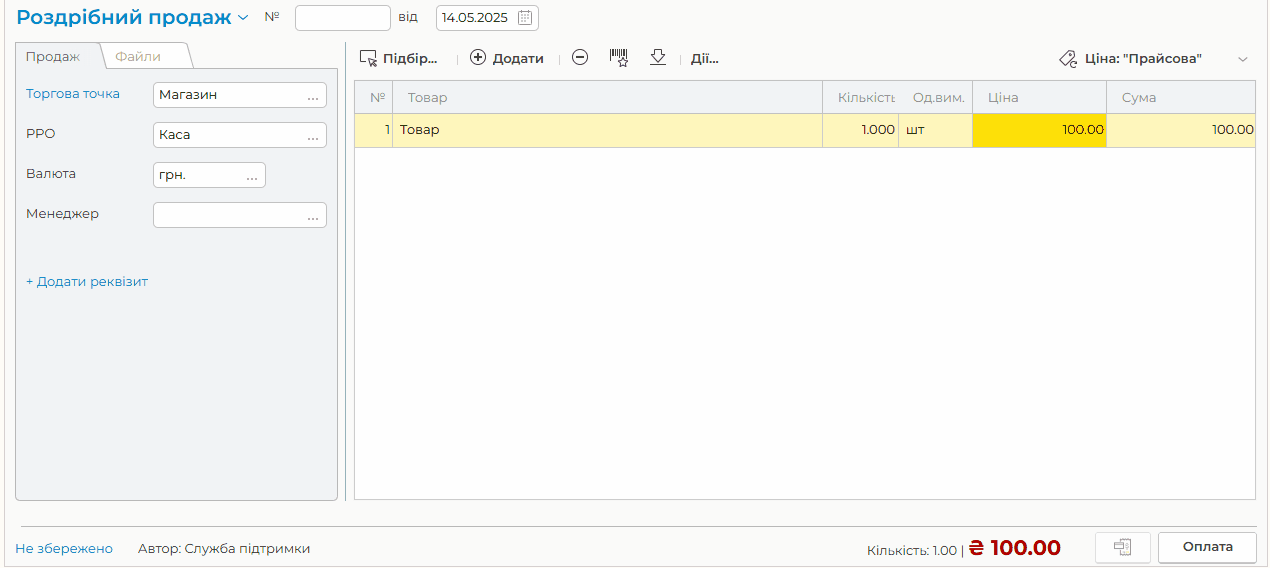The image size is (1270, 568).
Task: Open Менеджер field ellipsis selector
Action: [x=313, y=215]
